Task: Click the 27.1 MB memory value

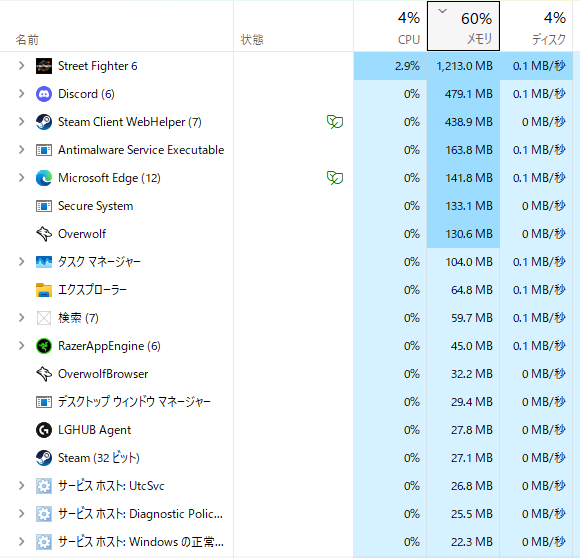Action: 472,458
